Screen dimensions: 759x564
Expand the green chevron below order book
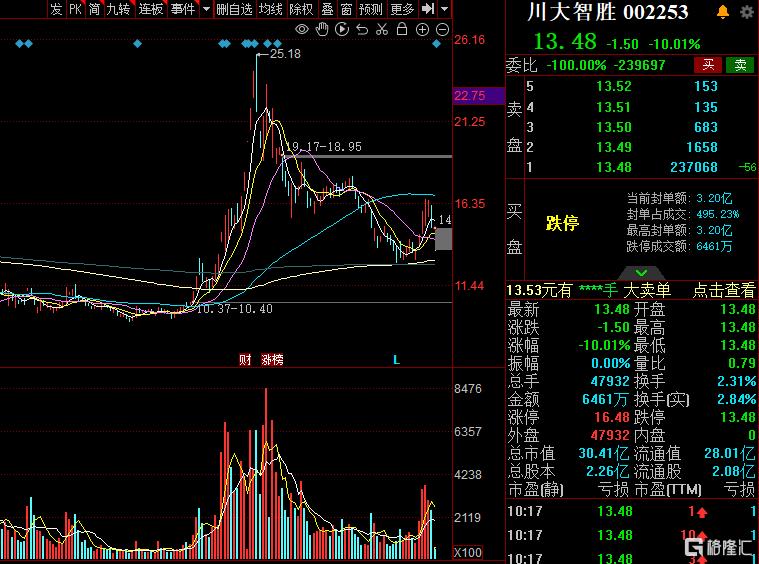click(x=641, y=273)
